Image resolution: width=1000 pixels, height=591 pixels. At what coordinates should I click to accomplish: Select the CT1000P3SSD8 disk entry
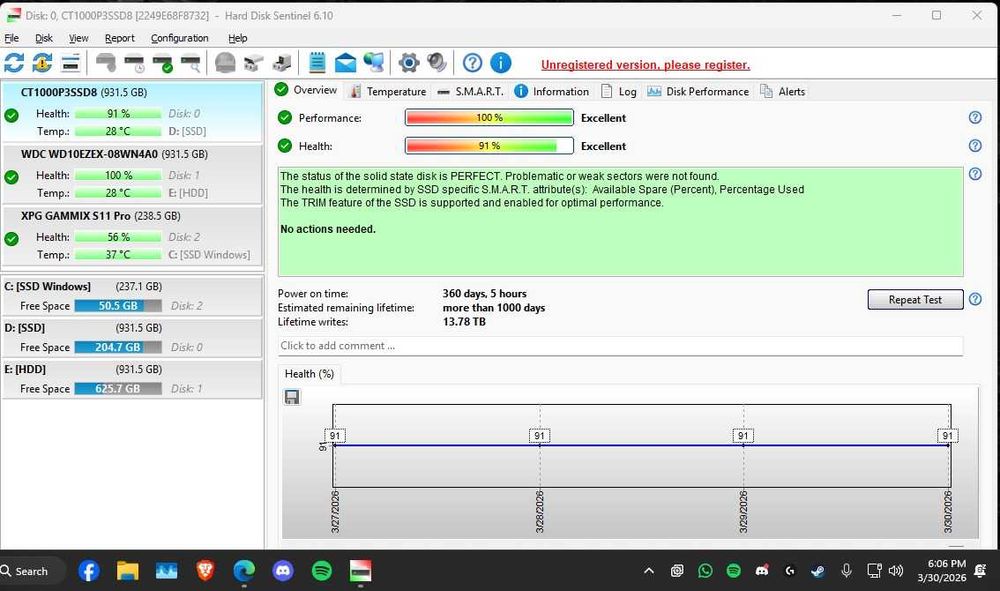coord(132,112)
